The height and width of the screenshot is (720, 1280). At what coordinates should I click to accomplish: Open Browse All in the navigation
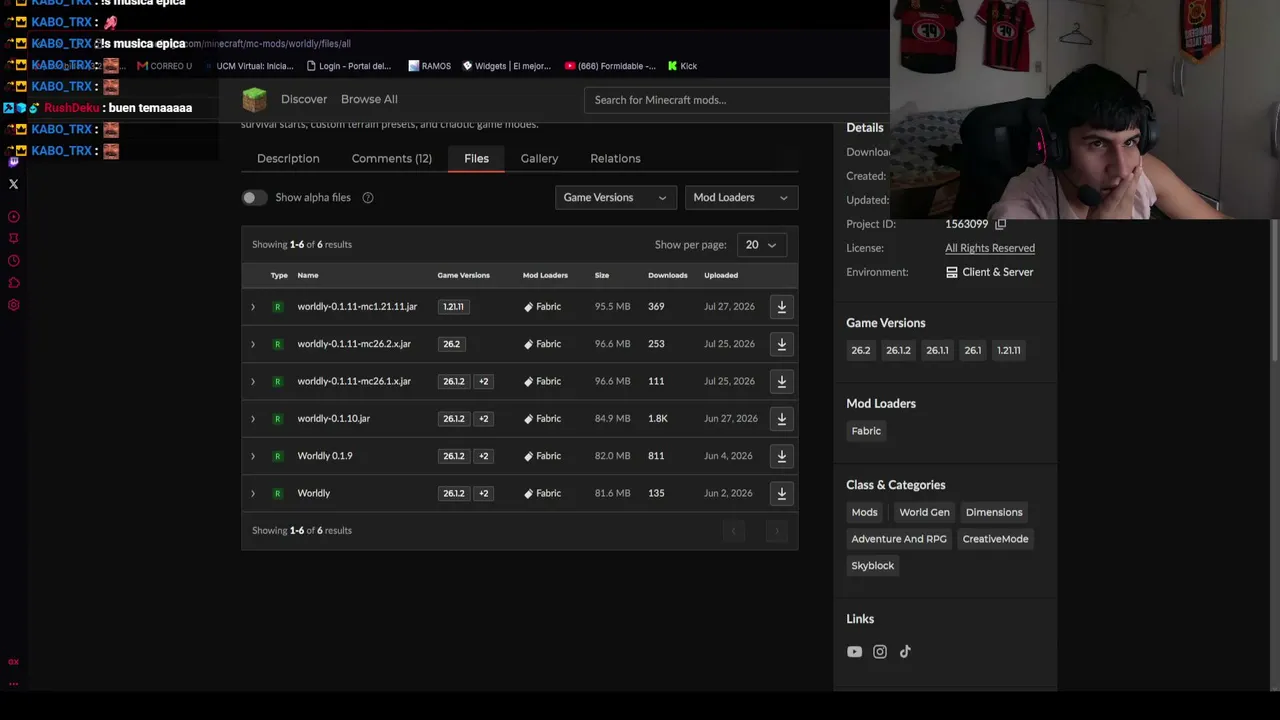369,99
